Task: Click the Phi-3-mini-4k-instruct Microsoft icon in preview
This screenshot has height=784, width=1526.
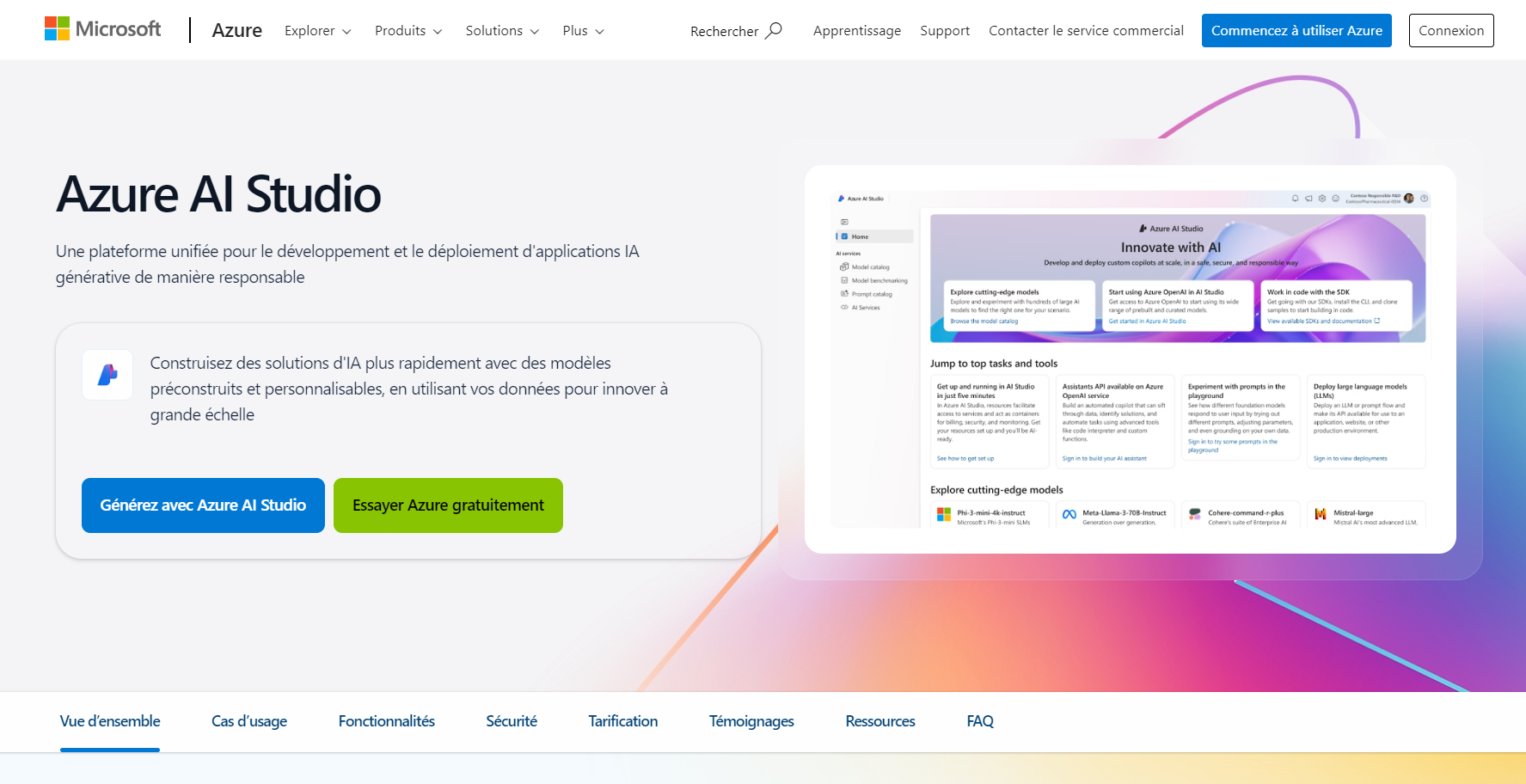Action: click(944, 514)
